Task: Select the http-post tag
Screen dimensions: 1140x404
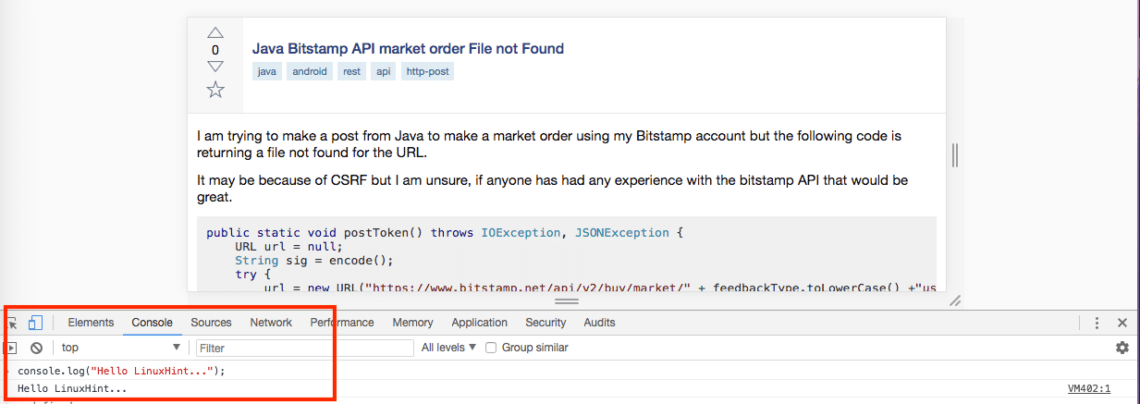Action: (427, 72)
